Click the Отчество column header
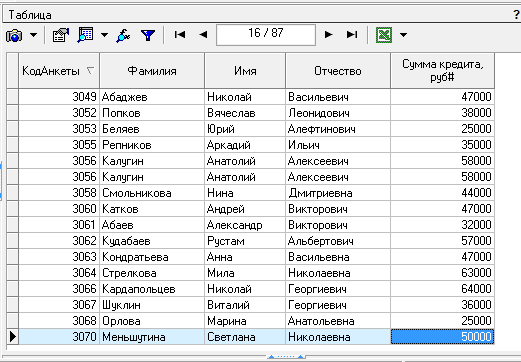This screenshot has height=362, width=521. [x=338, y=71]
